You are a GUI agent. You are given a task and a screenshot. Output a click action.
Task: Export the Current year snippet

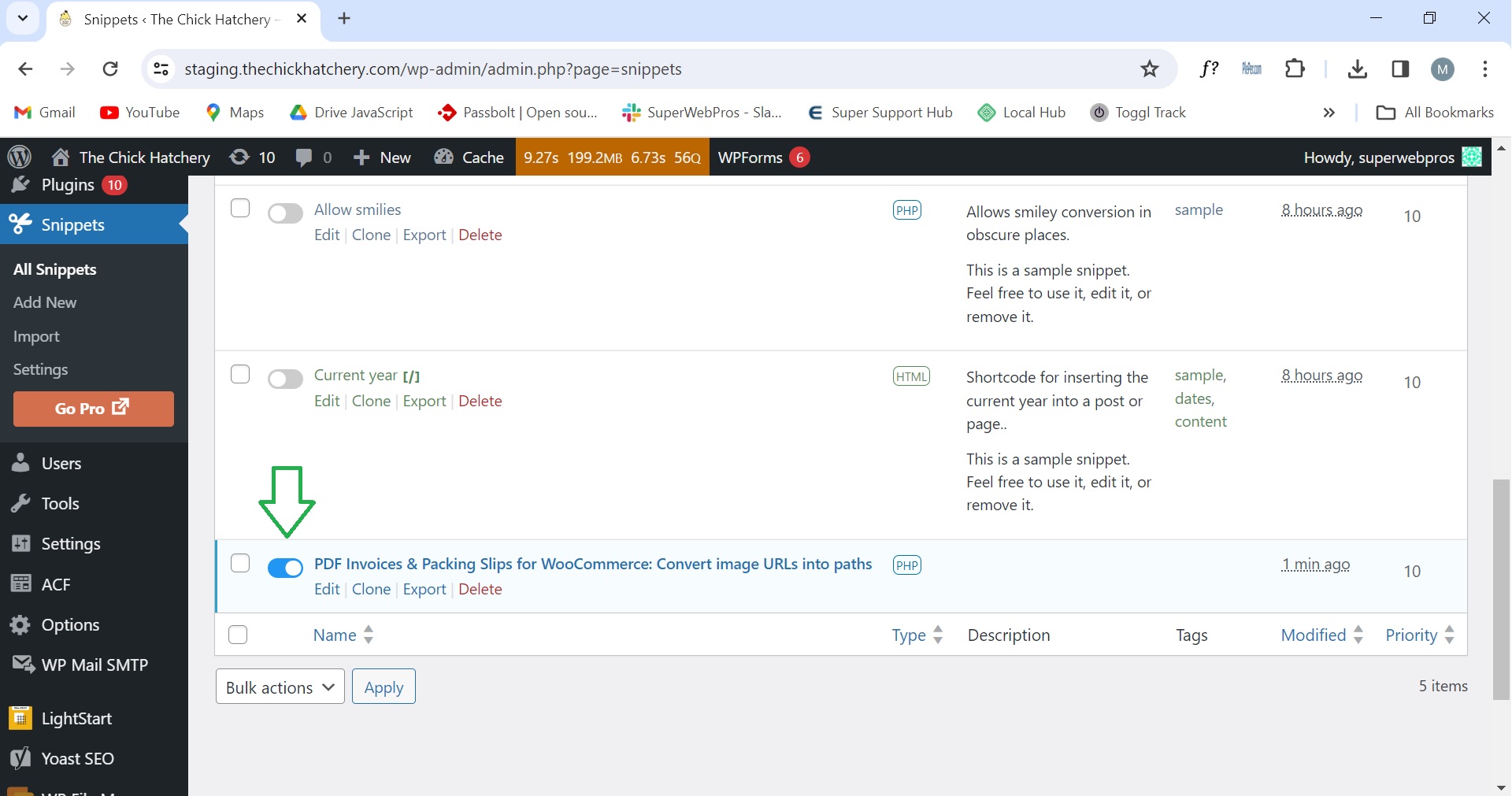pyautogui.click(x=424, y=401)
